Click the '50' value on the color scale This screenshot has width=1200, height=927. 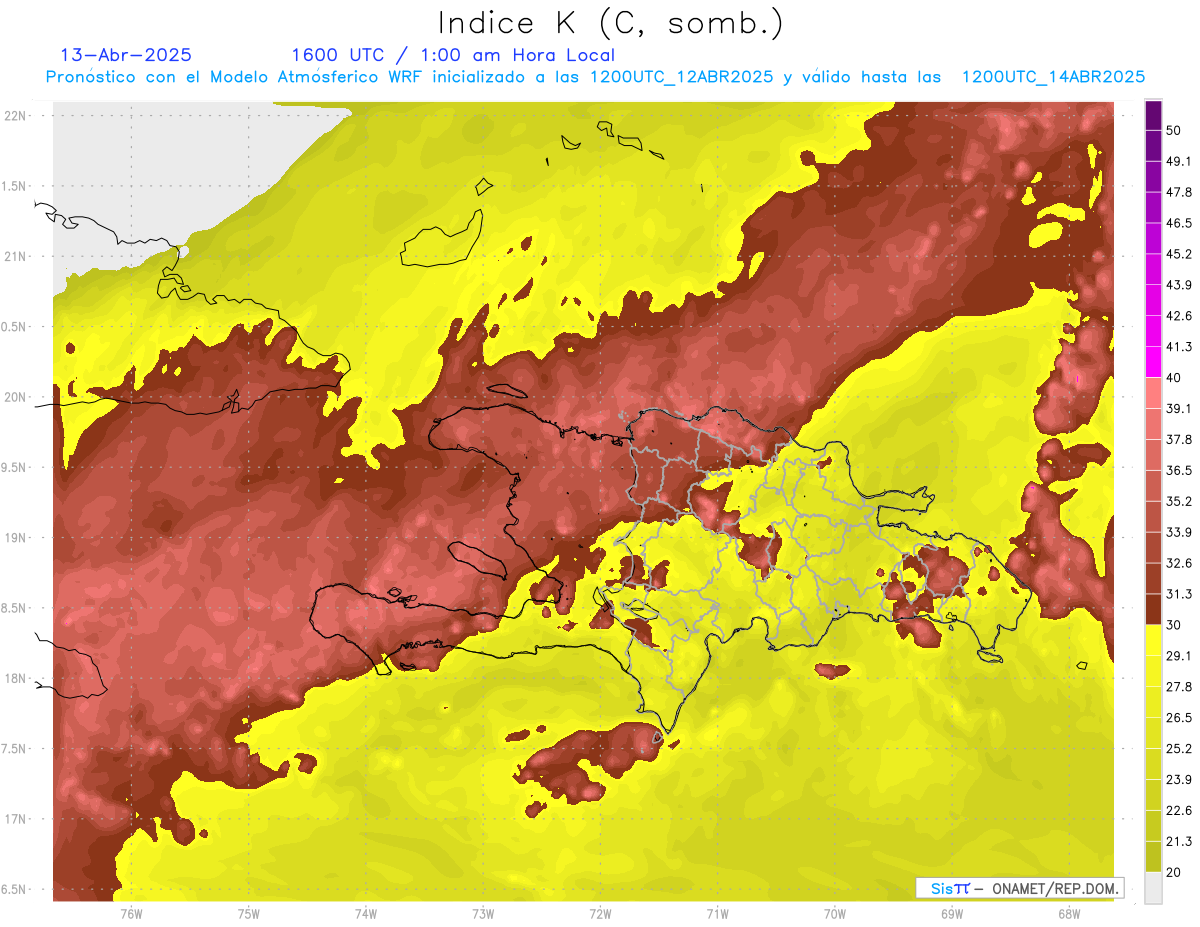[x=1173, y=130]
